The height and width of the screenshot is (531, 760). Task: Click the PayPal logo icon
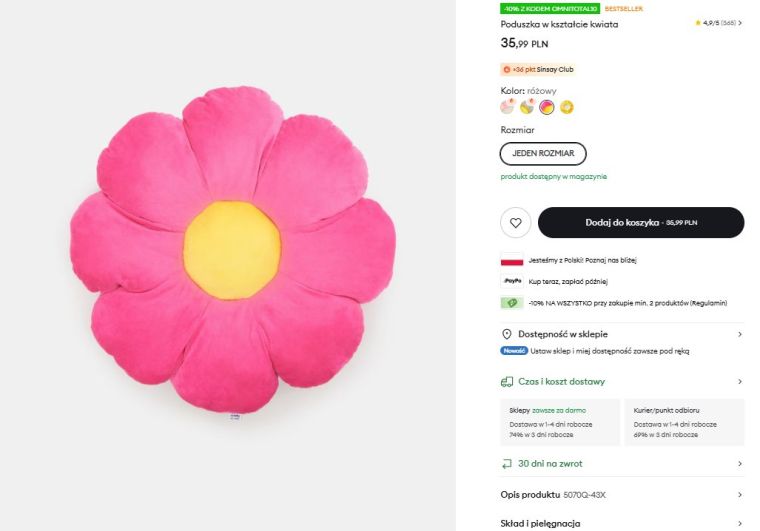(512, 281)
